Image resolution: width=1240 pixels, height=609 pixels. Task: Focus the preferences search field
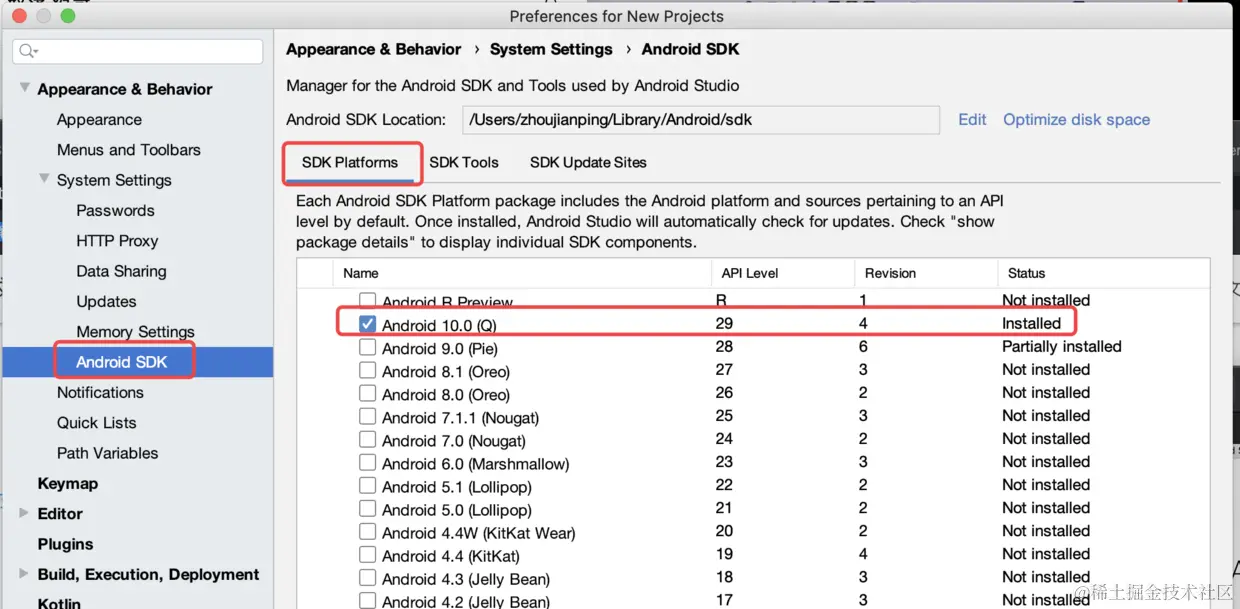tap(138, 51)
